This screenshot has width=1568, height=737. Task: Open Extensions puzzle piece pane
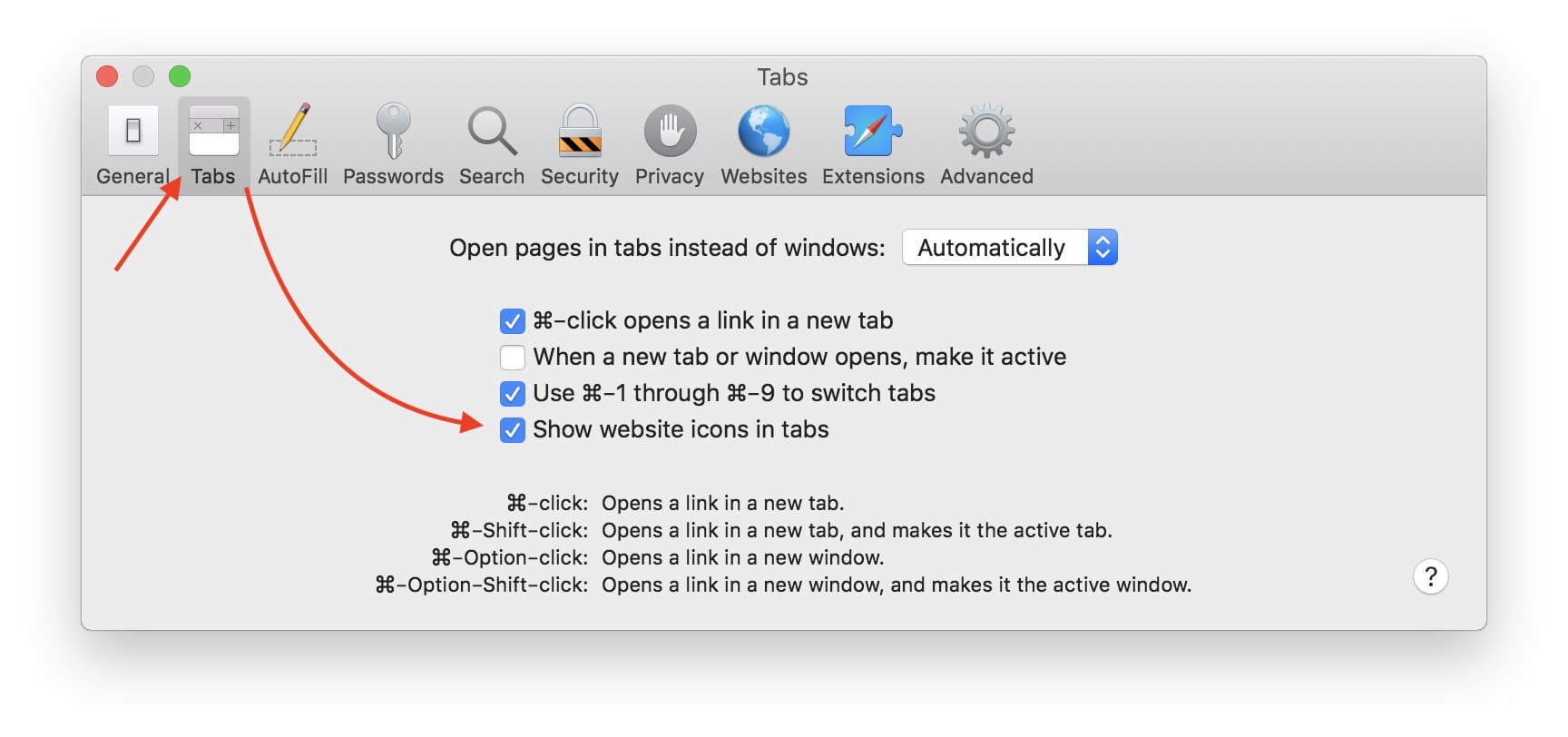pyautogui.click(x=873, y=132)
